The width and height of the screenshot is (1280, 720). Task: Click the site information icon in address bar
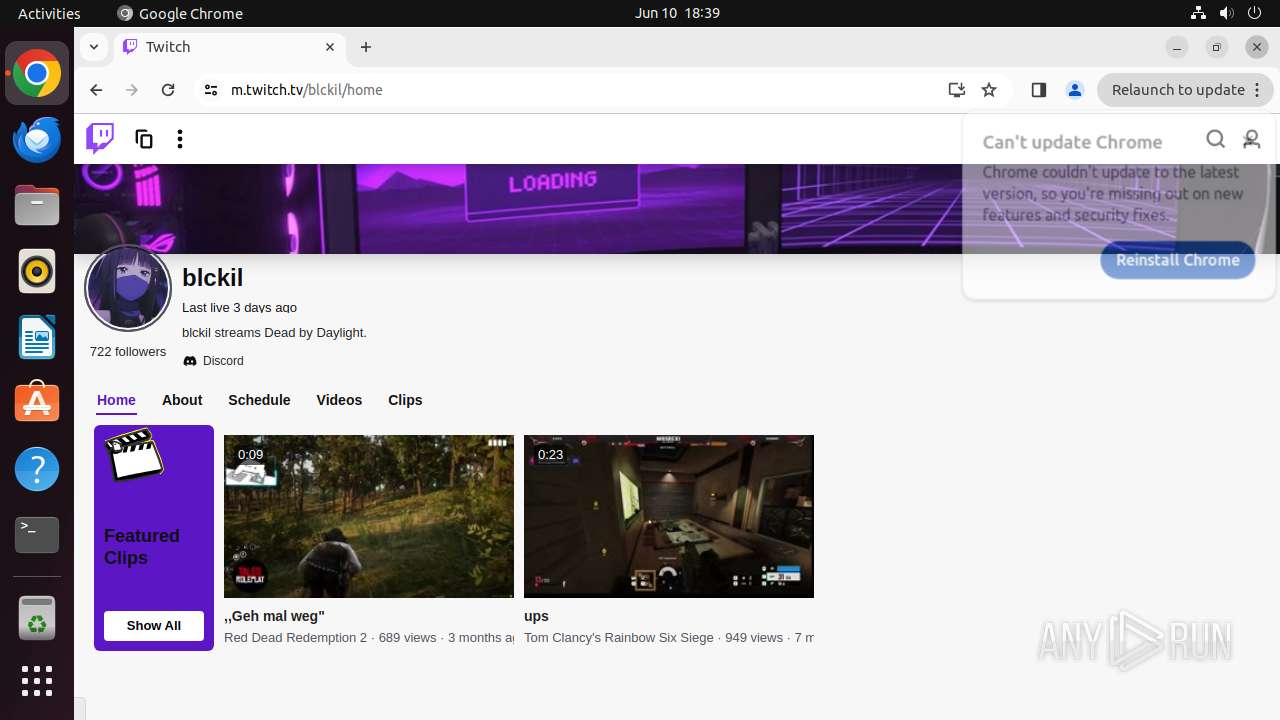210,90
